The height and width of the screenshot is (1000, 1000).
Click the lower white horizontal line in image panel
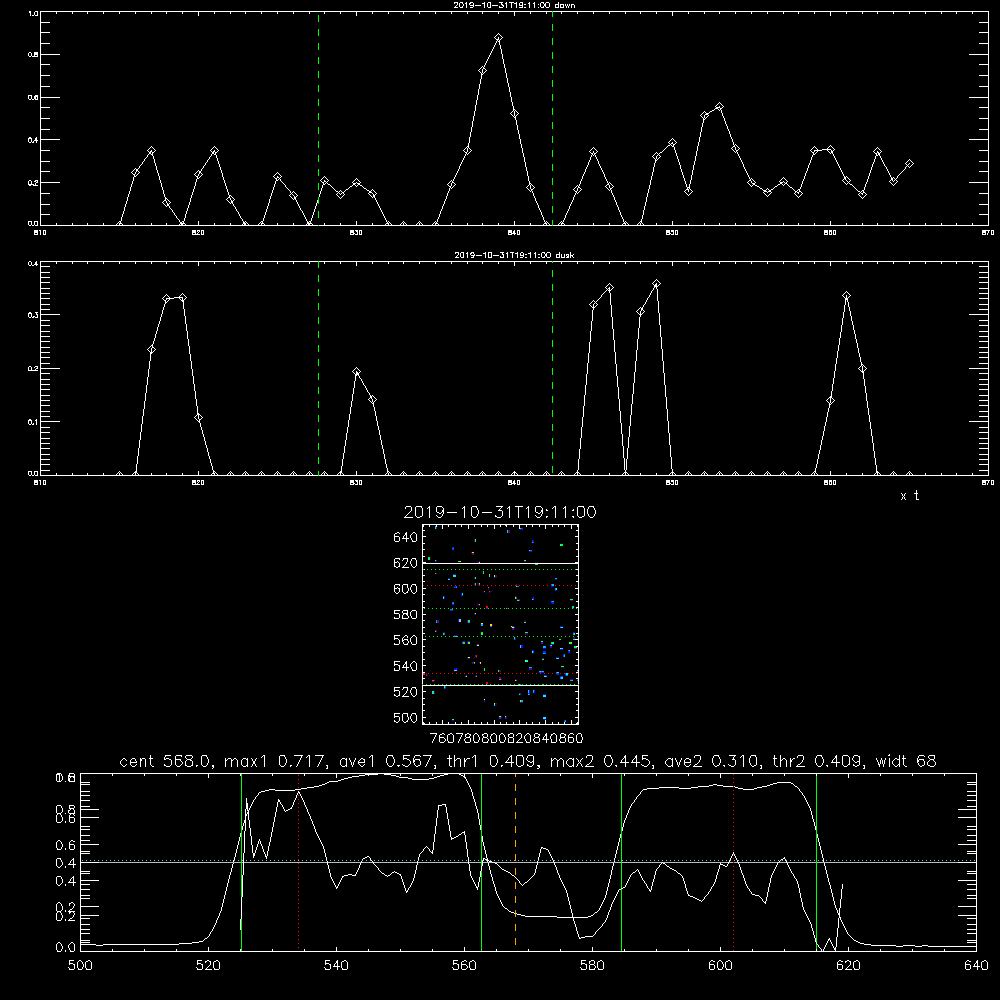click(501, 686)
